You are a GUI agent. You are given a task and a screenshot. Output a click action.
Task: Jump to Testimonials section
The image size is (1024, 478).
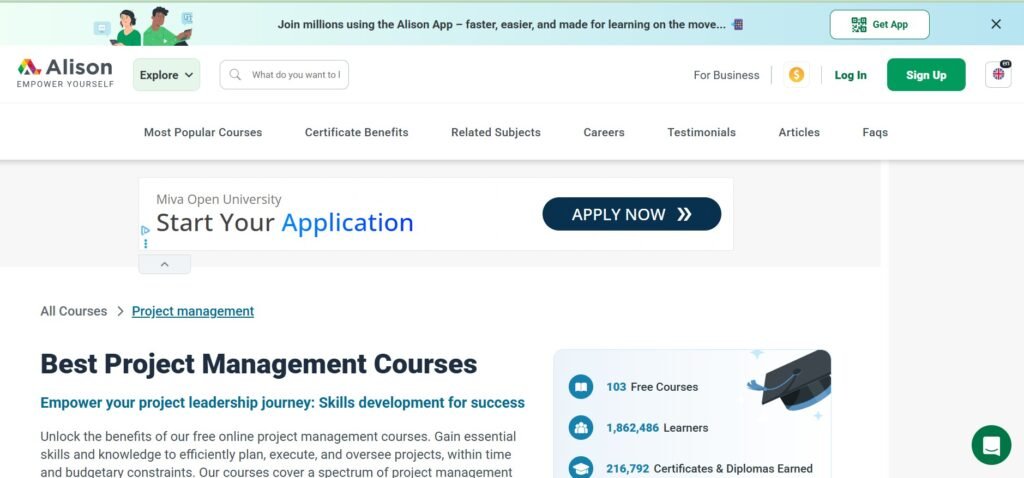[701, 132]
